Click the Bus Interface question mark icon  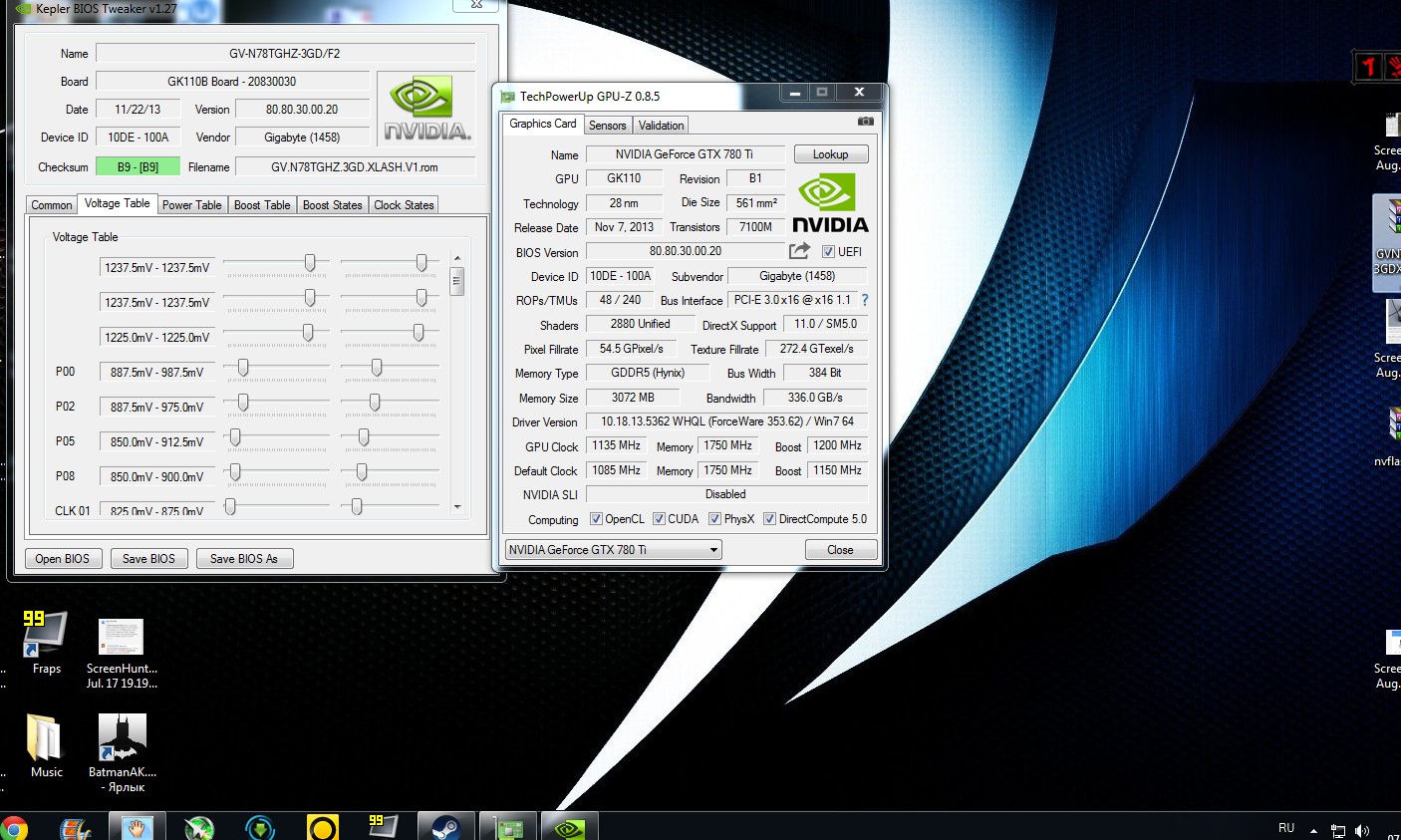pos(864,300)
